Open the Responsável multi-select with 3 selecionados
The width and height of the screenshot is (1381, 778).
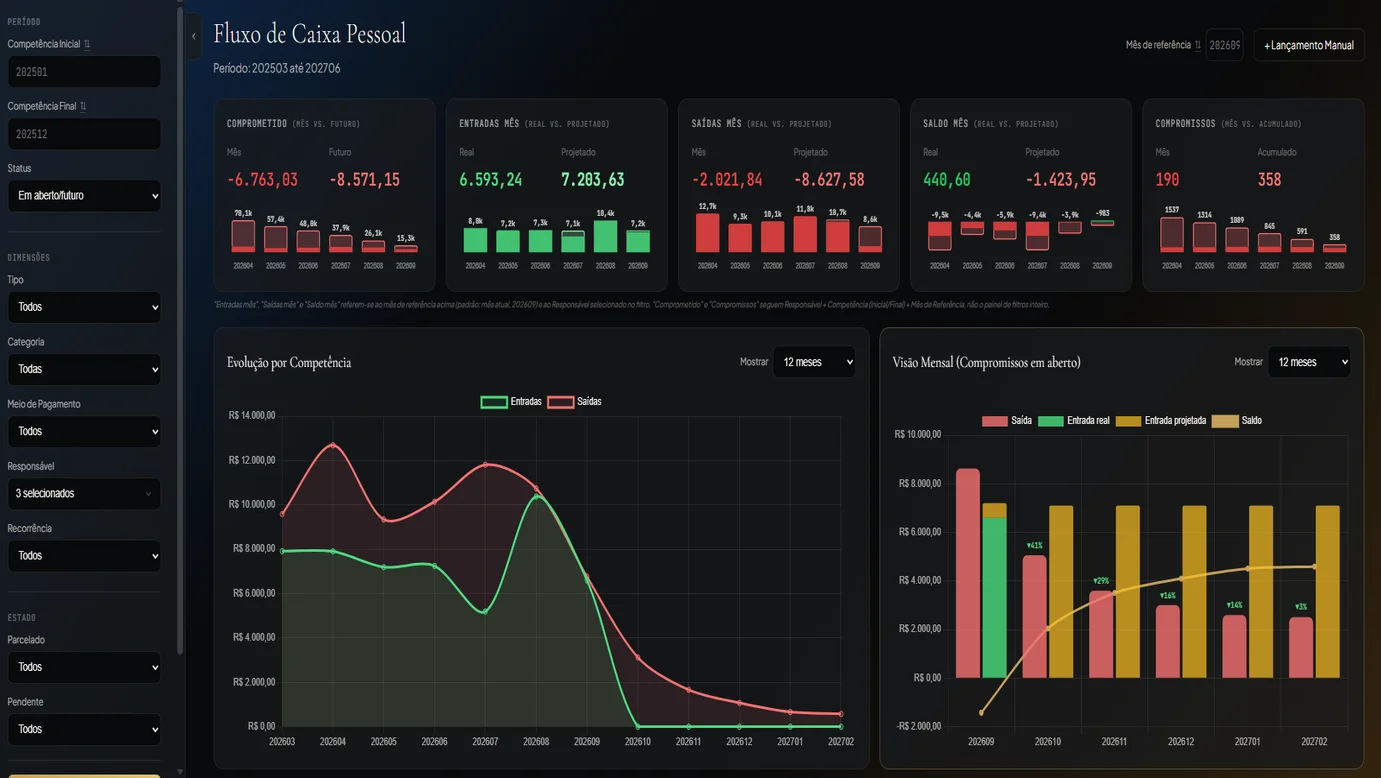[x=84, y=493]
